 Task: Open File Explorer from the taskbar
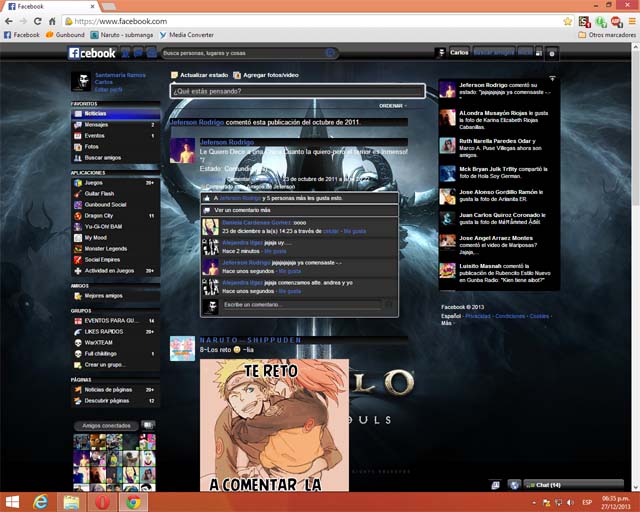coord(71,502)
